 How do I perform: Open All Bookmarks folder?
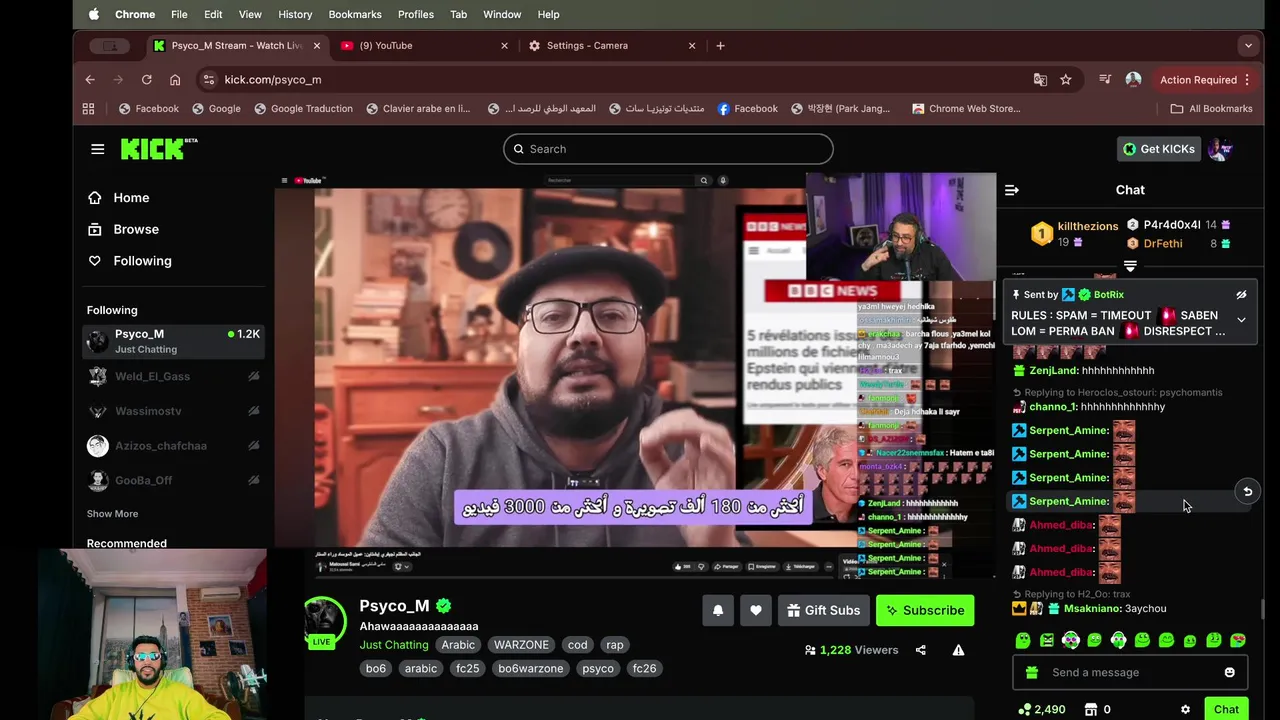[1212, 109]
